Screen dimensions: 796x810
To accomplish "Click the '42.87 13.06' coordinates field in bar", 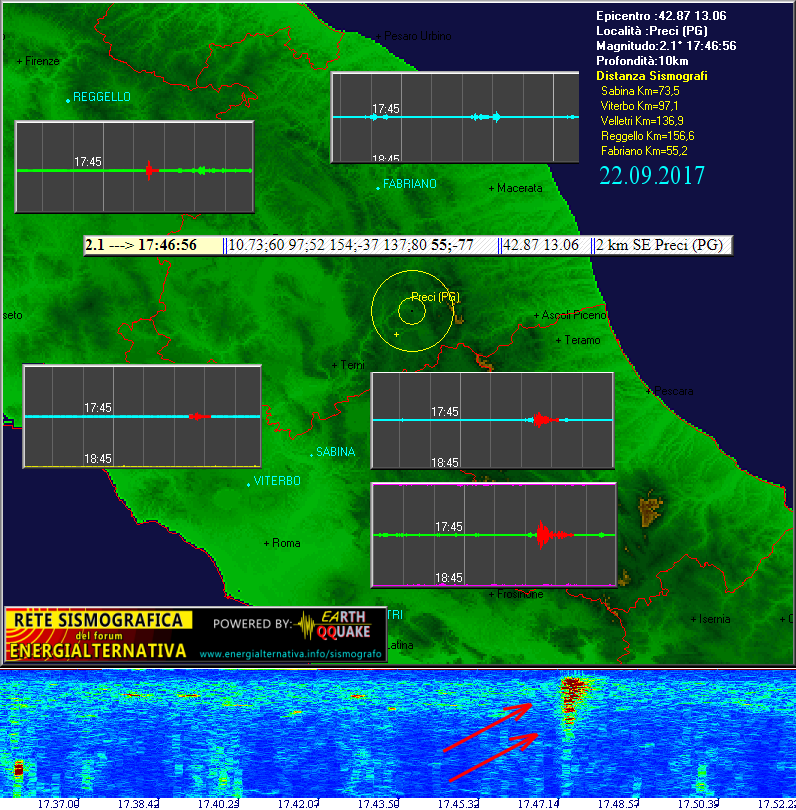I will [x=545, y=245].
